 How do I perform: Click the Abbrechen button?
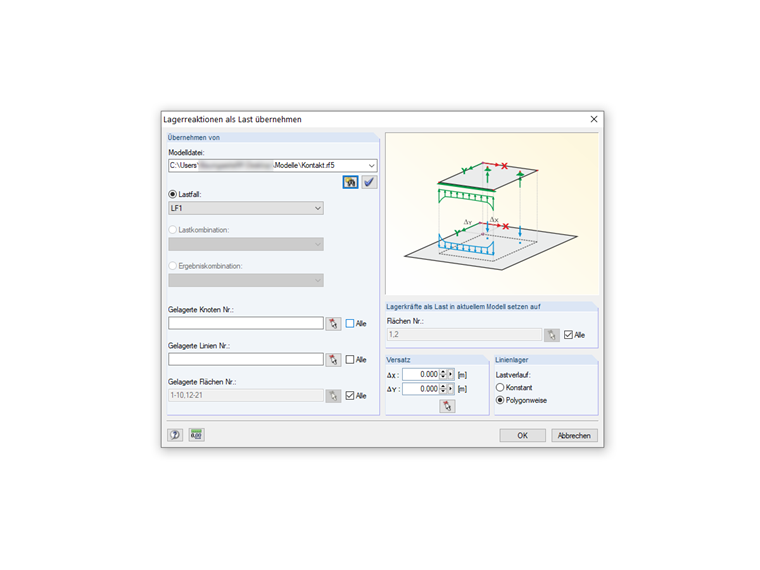click(574, 435)
